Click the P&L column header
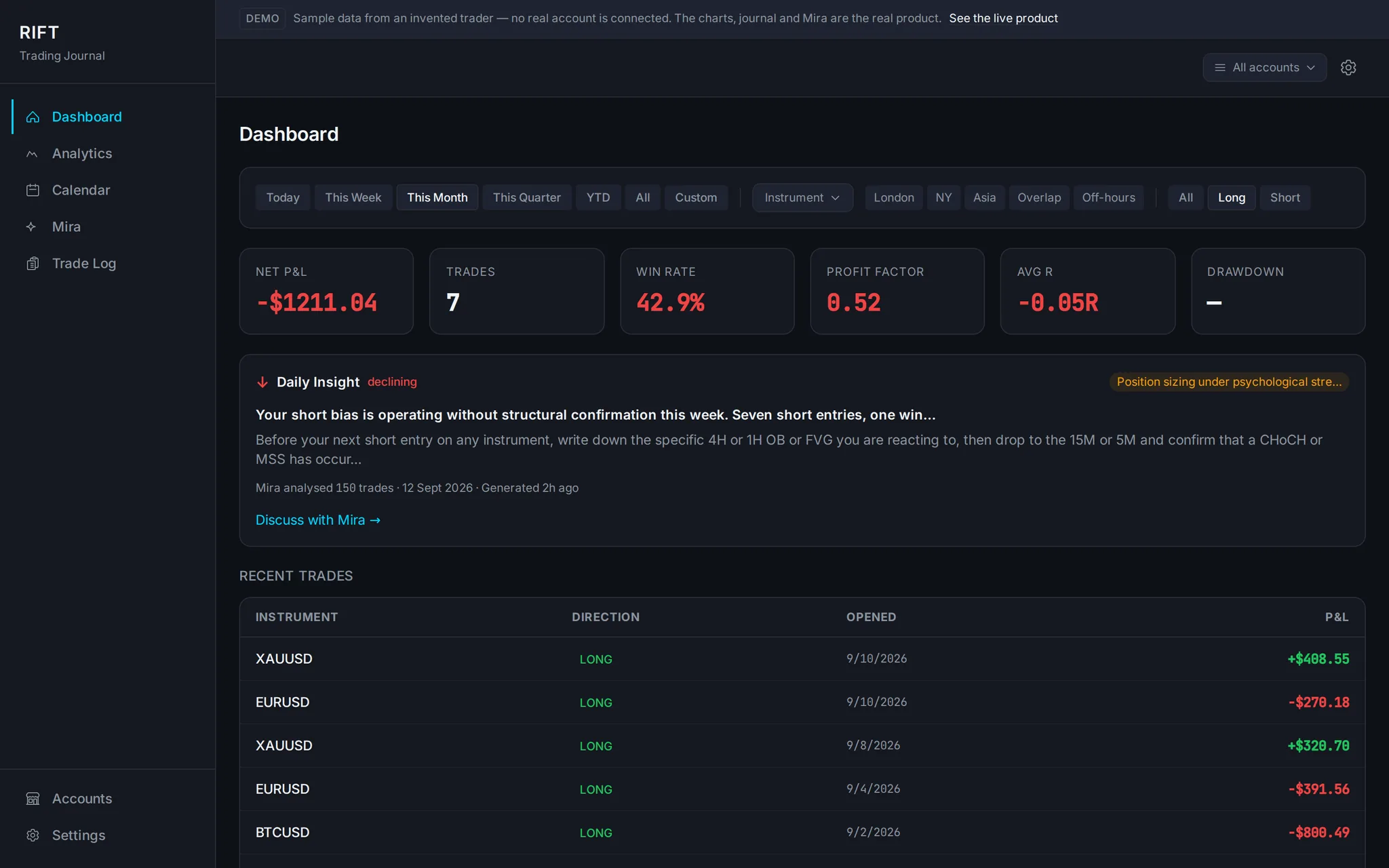Viewport: 1389px width, 868px height. [x=1337, y=617]
